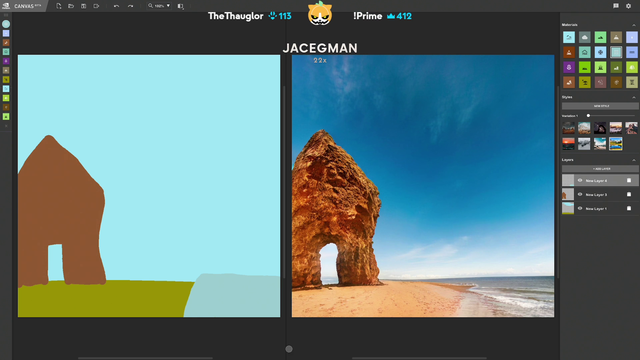Collapse the Layers panel section
The height and width of the screenshot is (360, 640).
click(x=634, y=160)
